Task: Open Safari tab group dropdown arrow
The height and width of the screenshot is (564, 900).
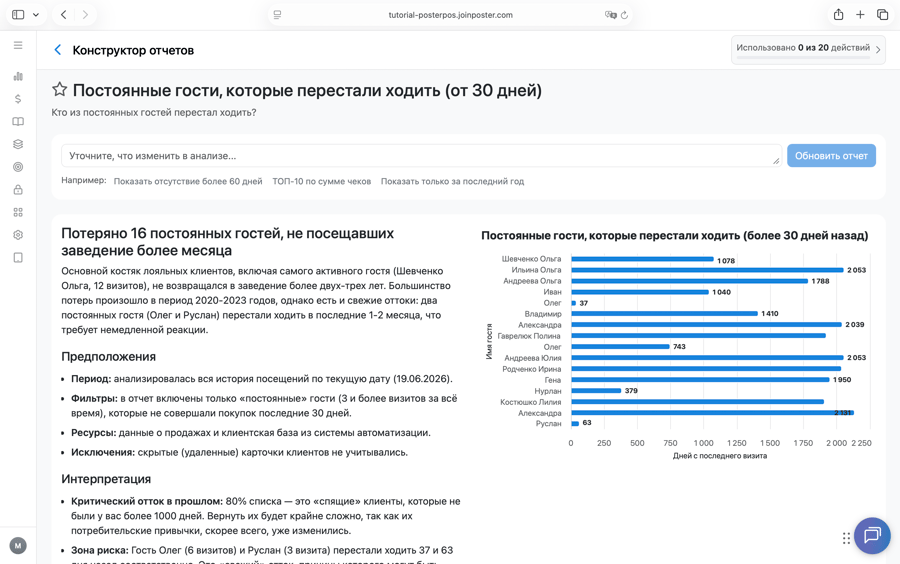Action: [36, 15]
